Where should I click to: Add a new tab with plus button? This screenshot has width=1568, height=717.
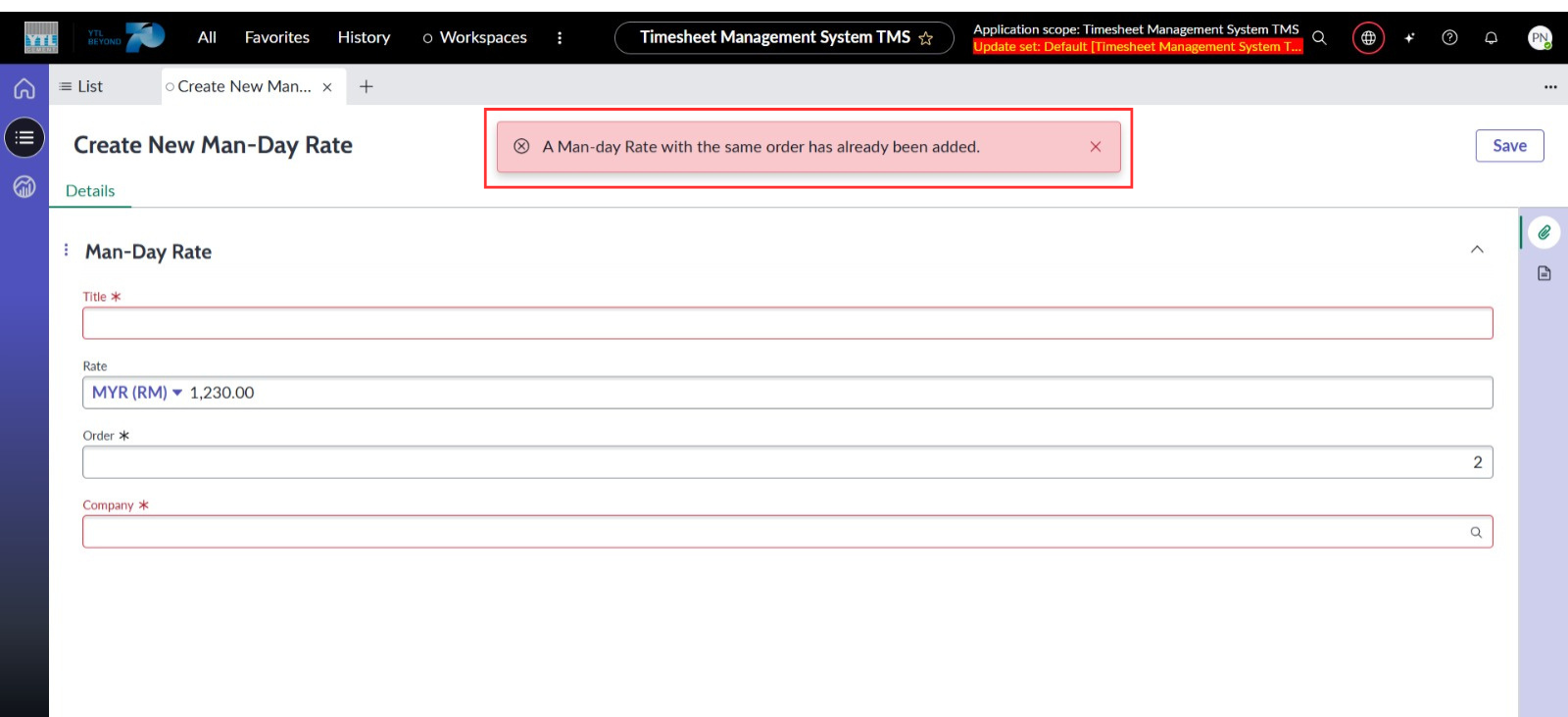click(x=366, y=86)
